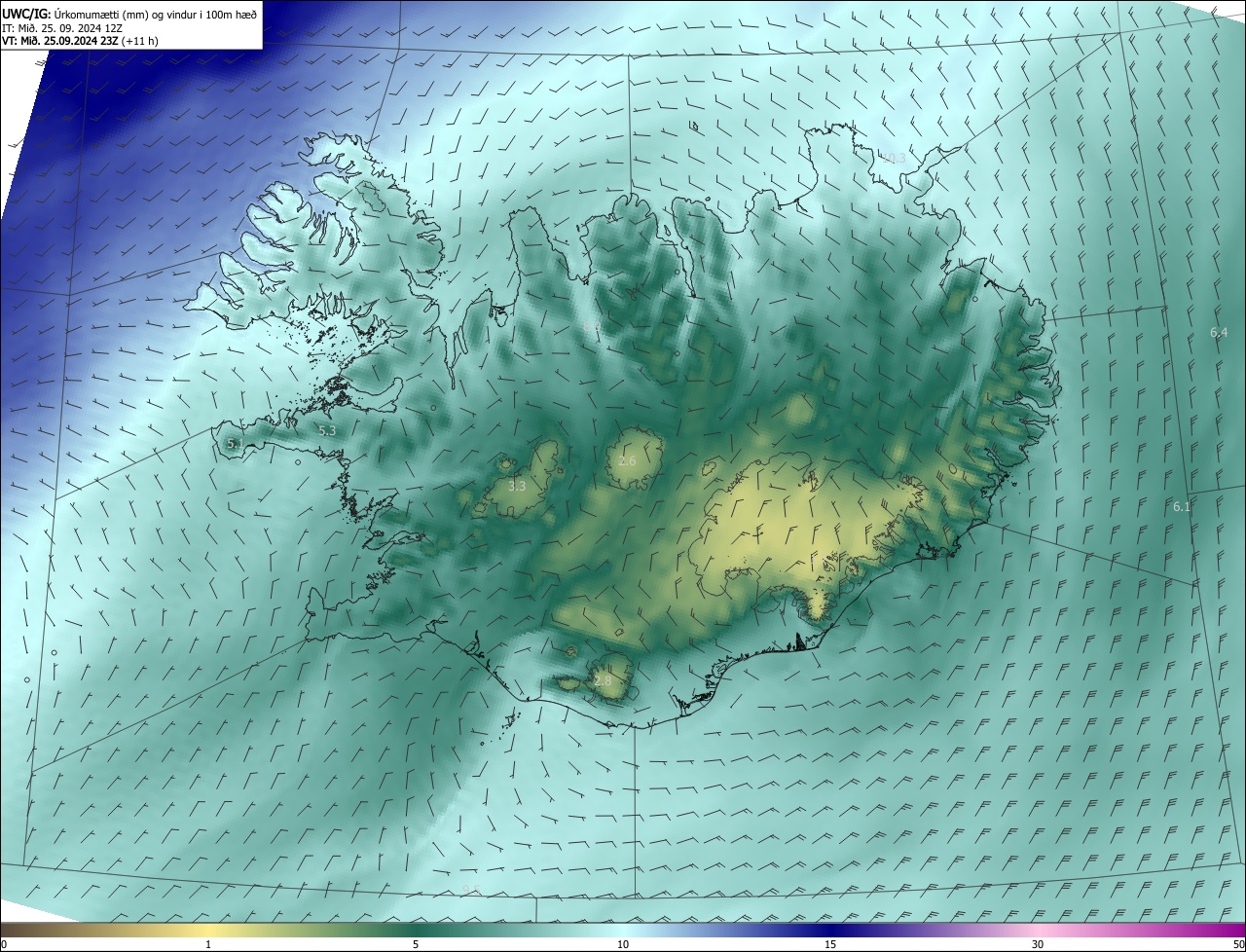The height and width of the screenshot is (952, 1246).
Task: Click the '50' label on the color scale
Action: pos(1238,944)
